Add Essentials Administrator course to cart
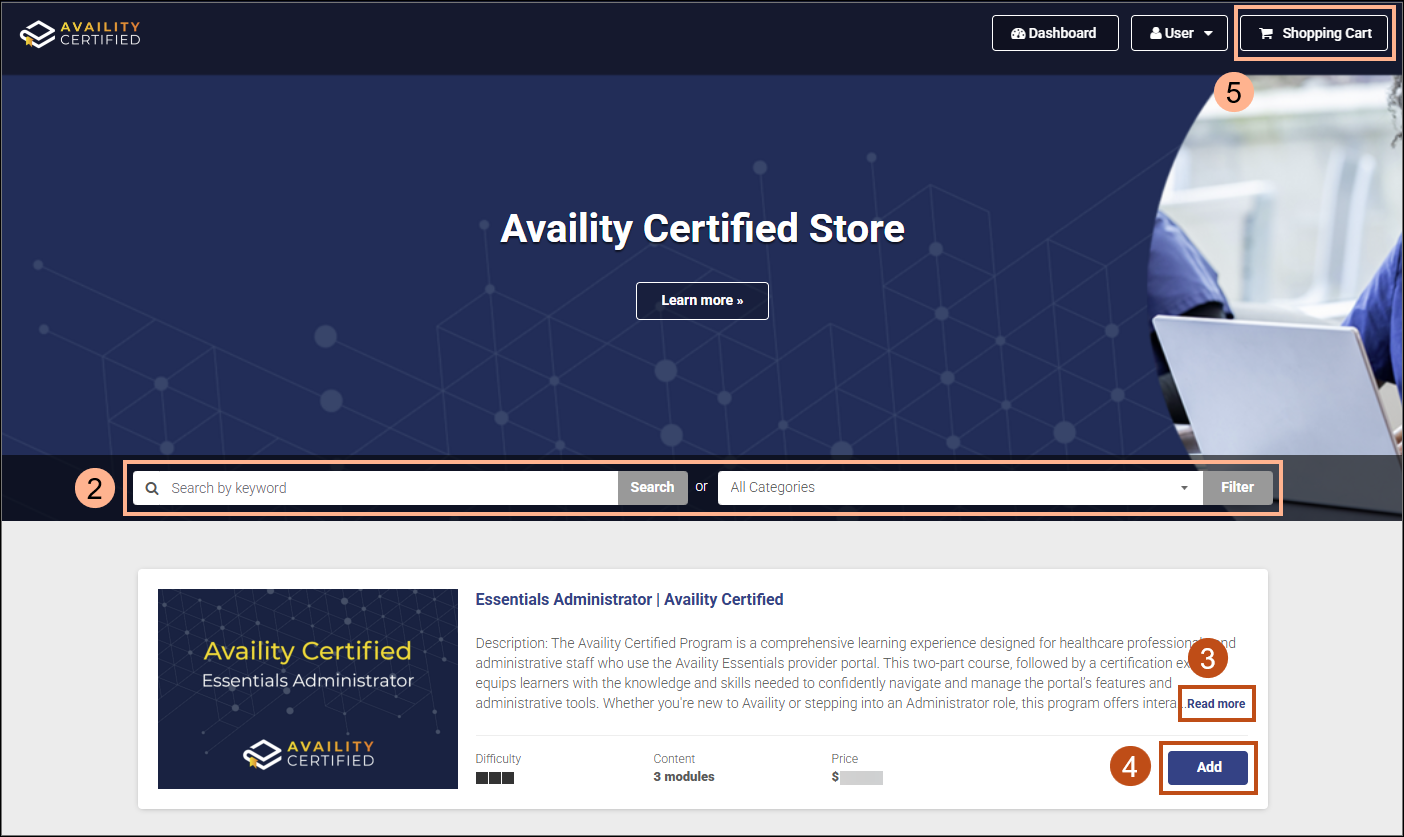 click(1208, 767)
